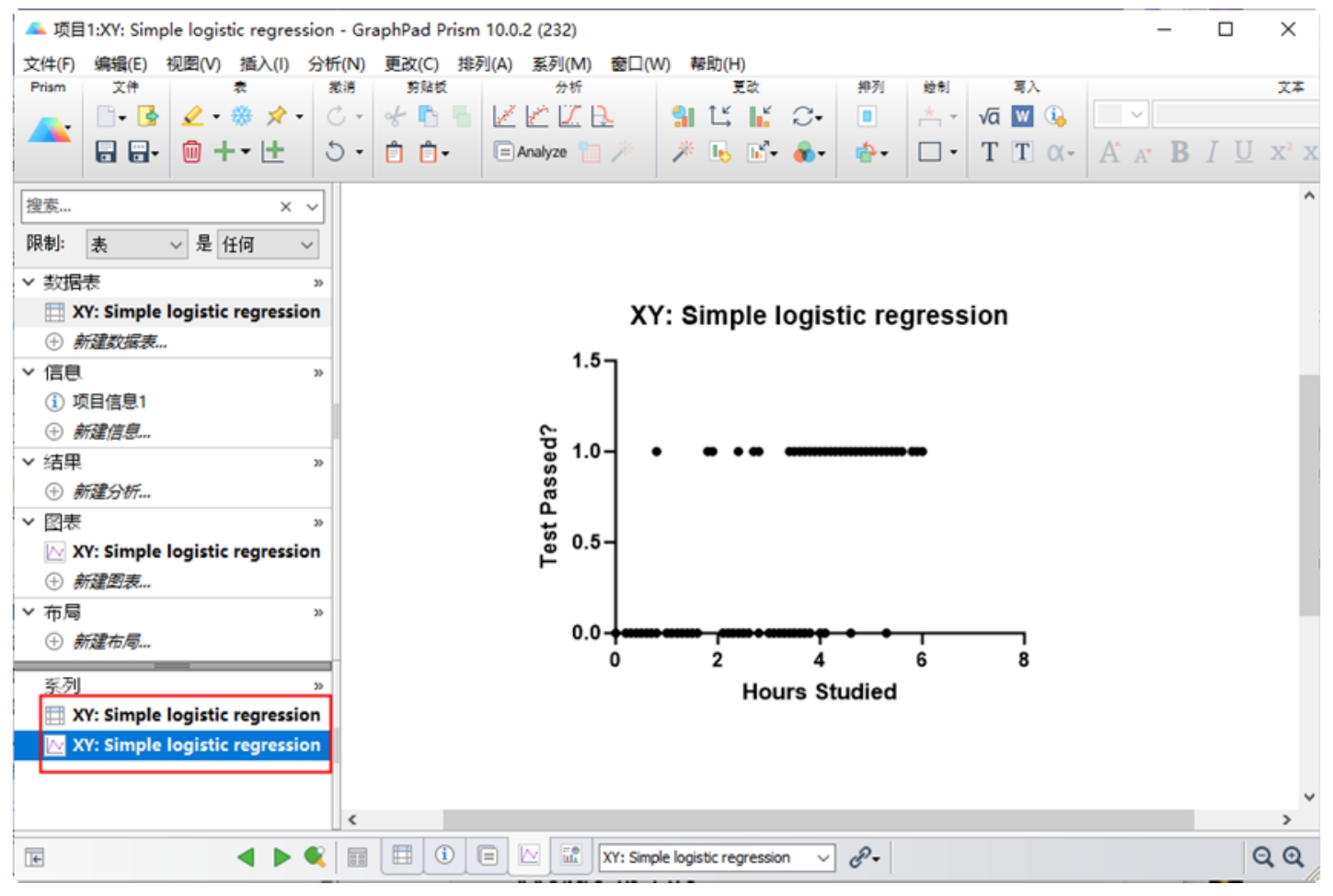
Task: Delete the sheet with red trash icon
Action: [x=191, y=152]
